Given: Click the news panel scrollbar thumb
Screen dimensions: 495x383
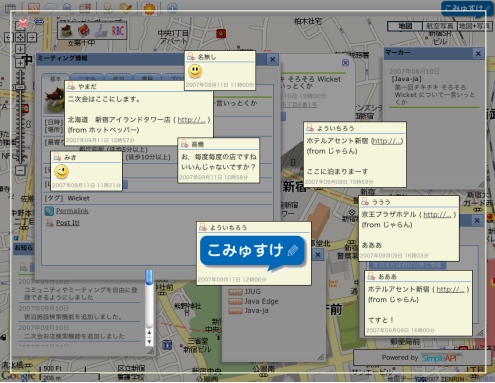Looking at the screenshot, I should 149,277.
